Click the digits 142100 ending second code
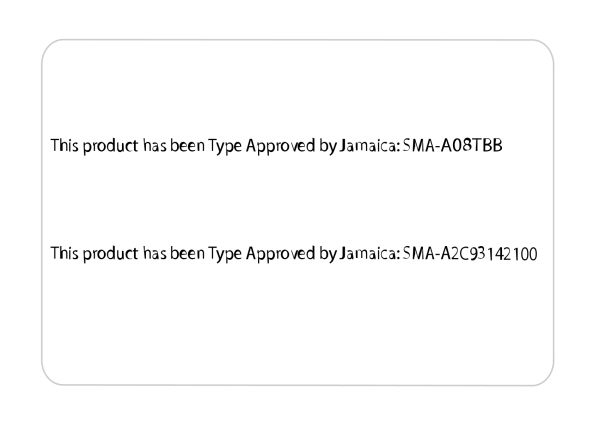Screen dimensions: 600x440 click(513, 254)
